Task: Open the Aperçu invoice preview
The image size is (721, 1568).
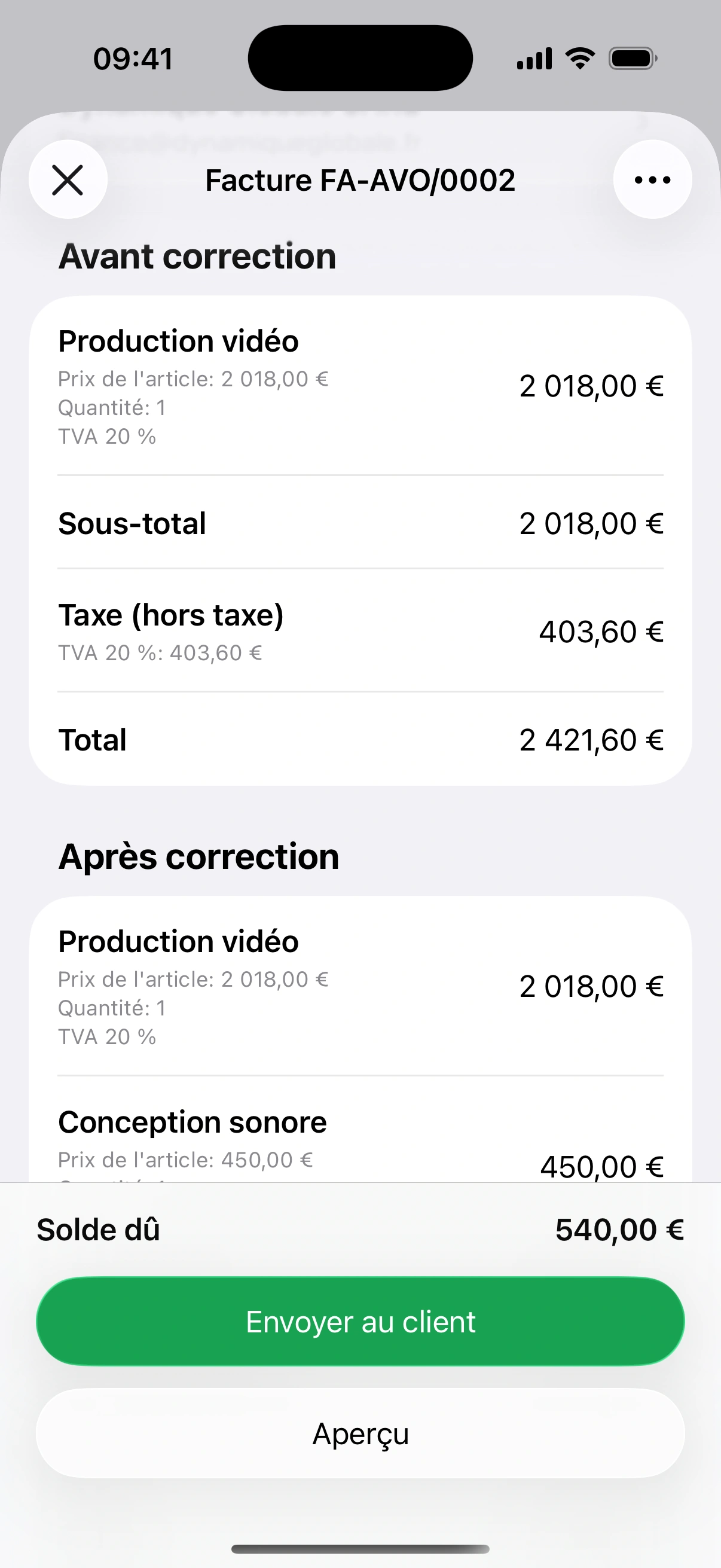Action: (360, 1433)
